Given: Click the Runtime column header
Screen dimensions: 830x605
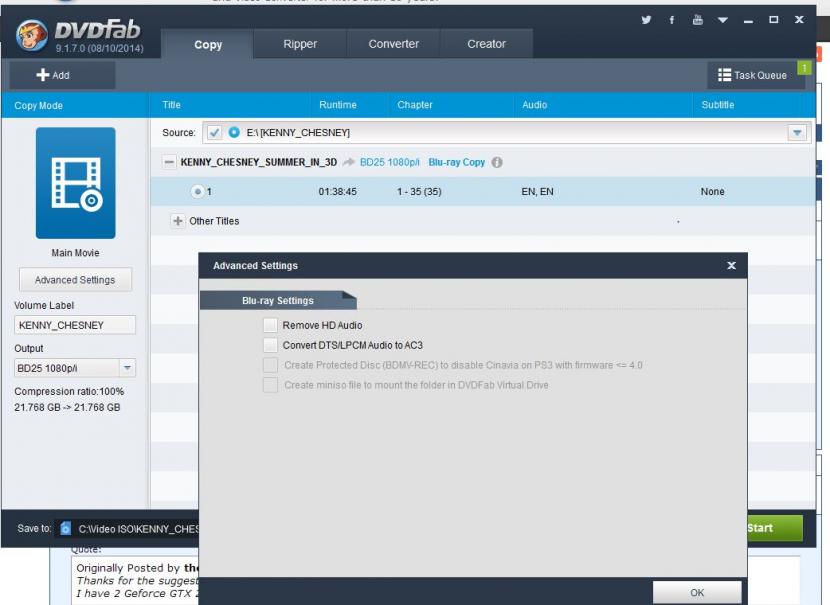Looking at the screenshot, I should coord(338,105).
